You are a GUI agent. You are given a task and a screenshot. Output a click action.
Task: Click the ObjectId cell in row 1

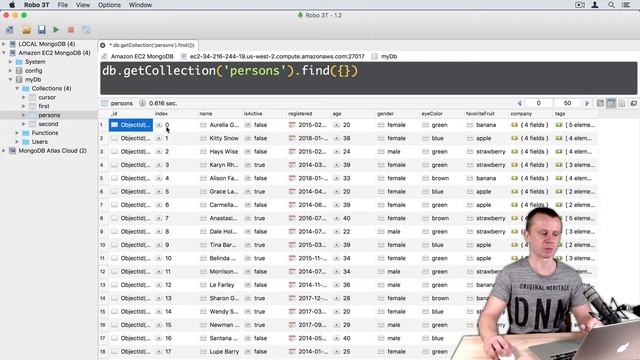131,125
